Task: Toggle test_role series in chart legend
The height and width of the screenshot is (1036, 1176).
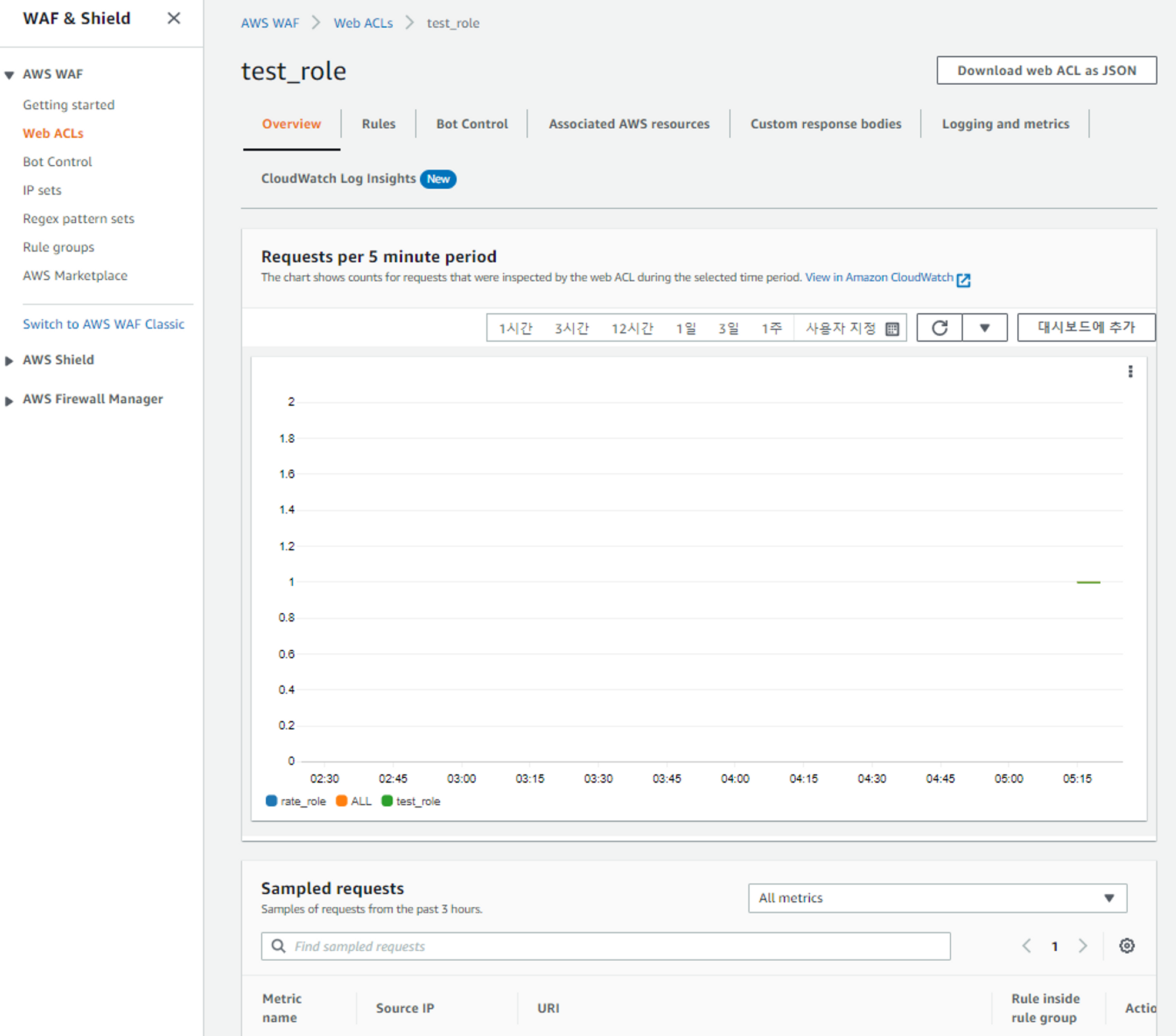Action: pos(411,801)
